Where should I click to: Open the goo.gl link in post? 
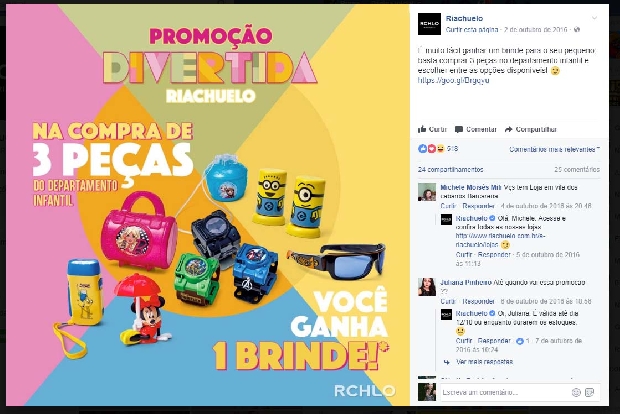click(453, 80)
